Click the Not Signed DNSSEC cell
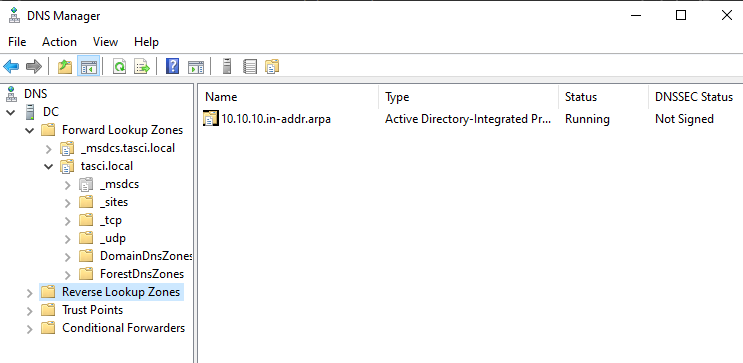743x363 pixels. 684,119
